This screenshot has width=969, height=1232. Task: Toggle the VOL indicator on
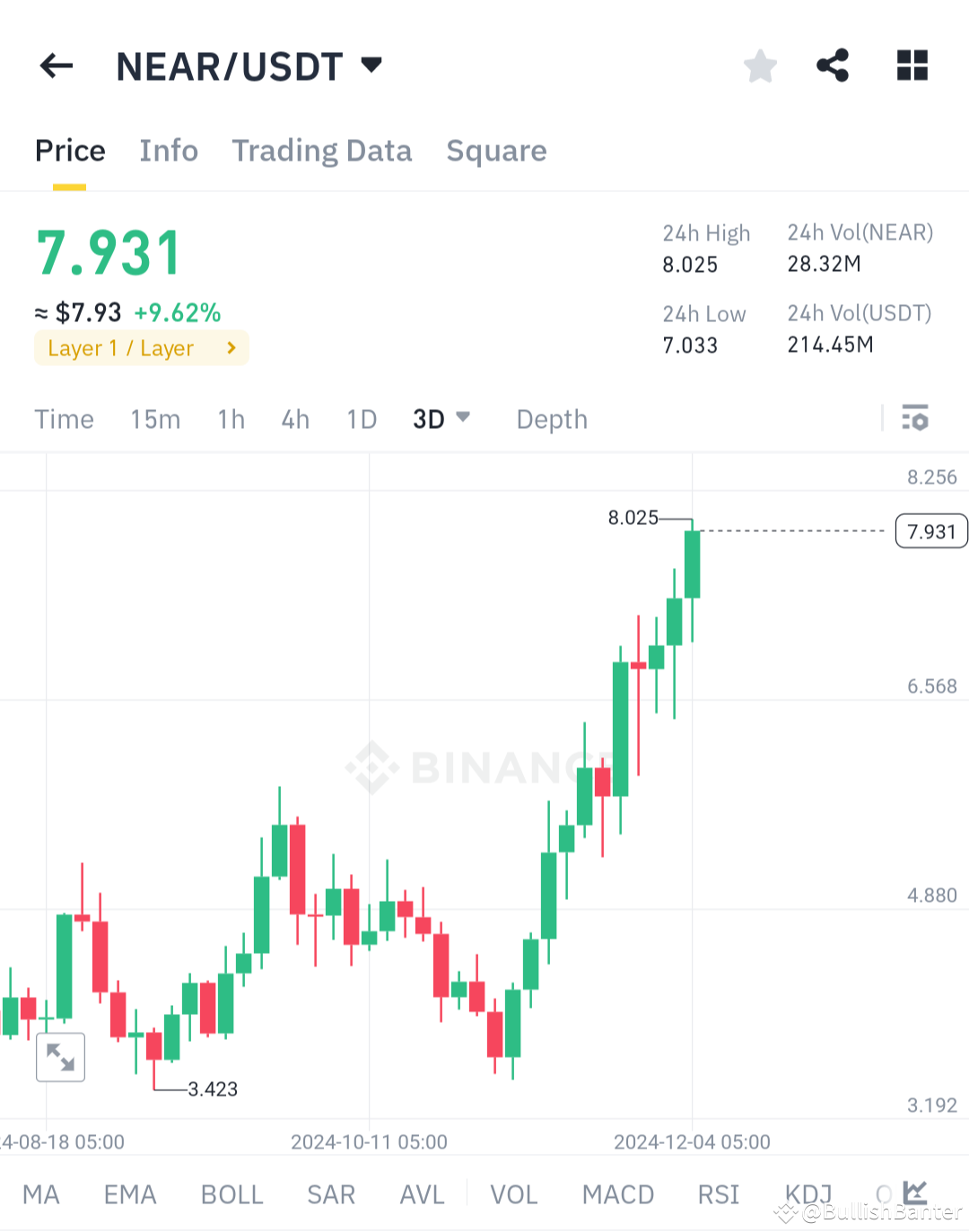coord(513,1193)
